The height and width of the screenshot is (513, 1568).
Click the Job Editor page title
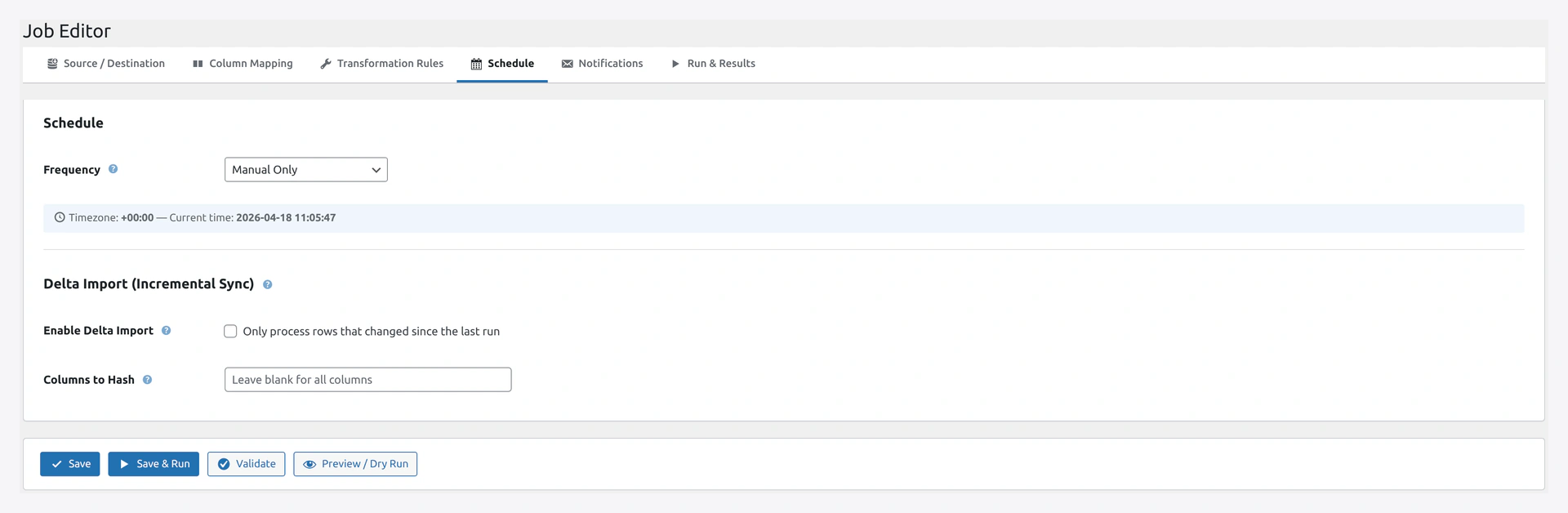[67, 31]
